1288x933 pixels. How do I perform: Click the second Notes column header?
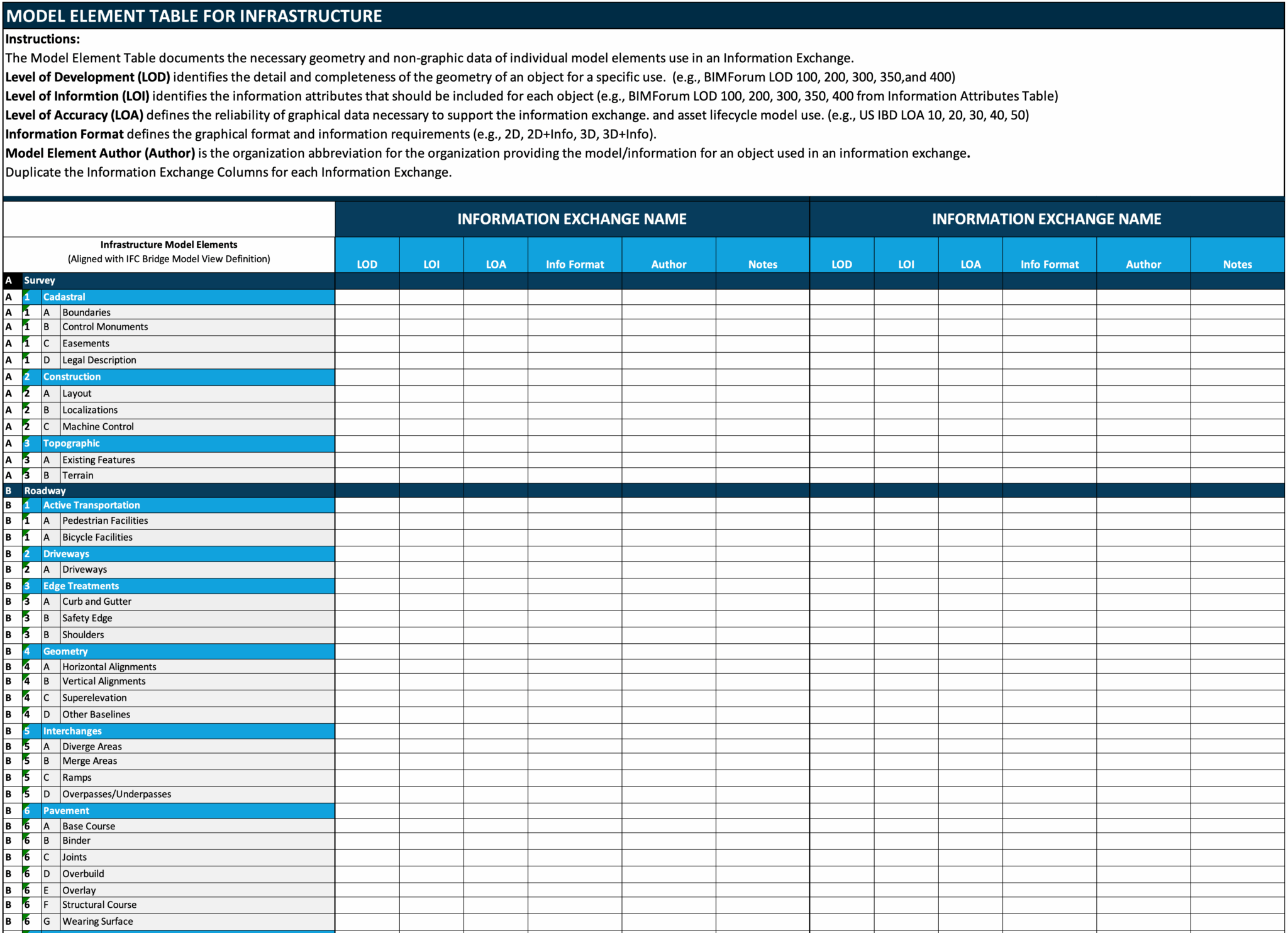[x=1236, y=264]
